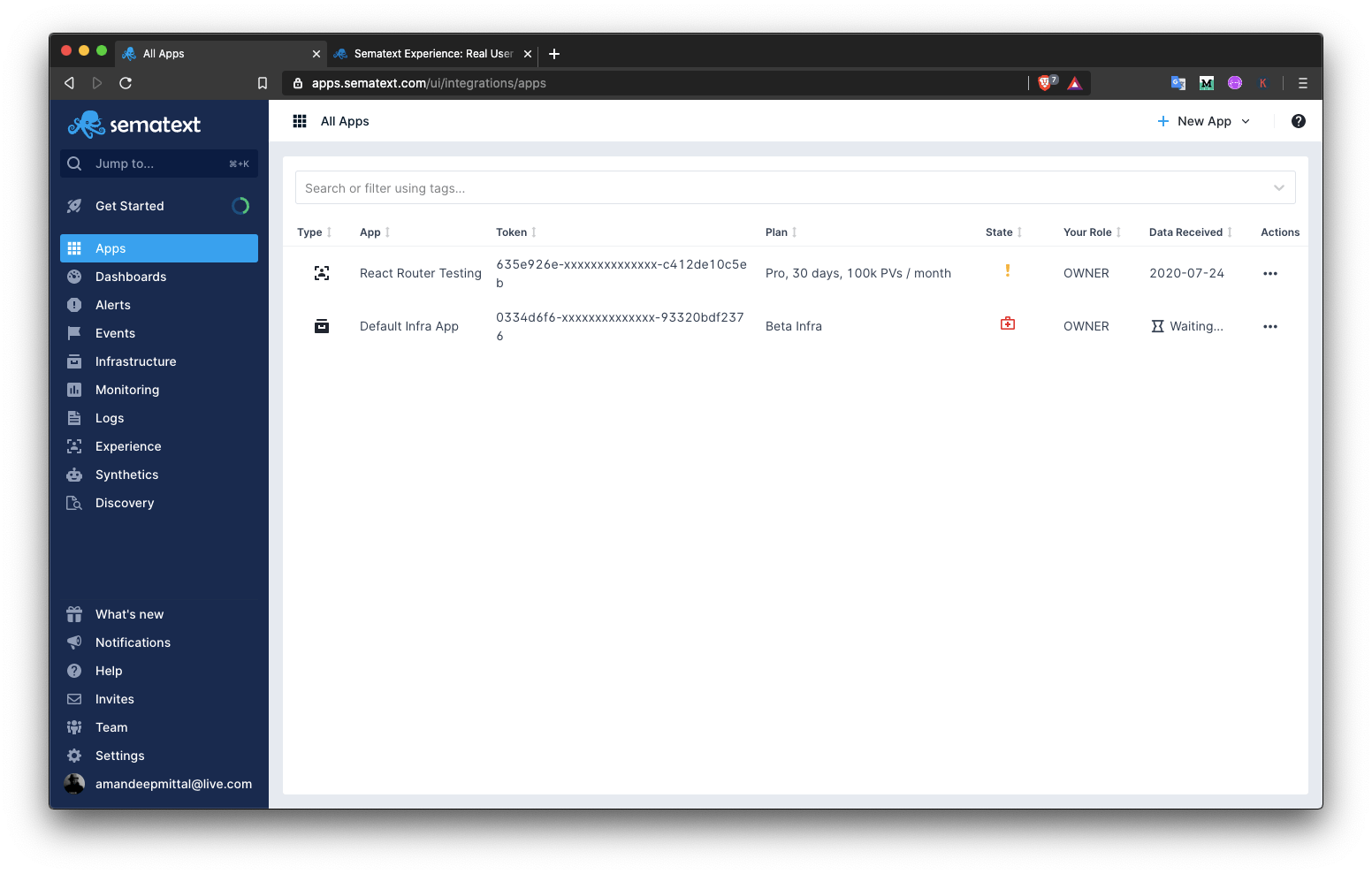Sort table by App column
This screenshot has height=874, width=1372.
click(375, 232)
